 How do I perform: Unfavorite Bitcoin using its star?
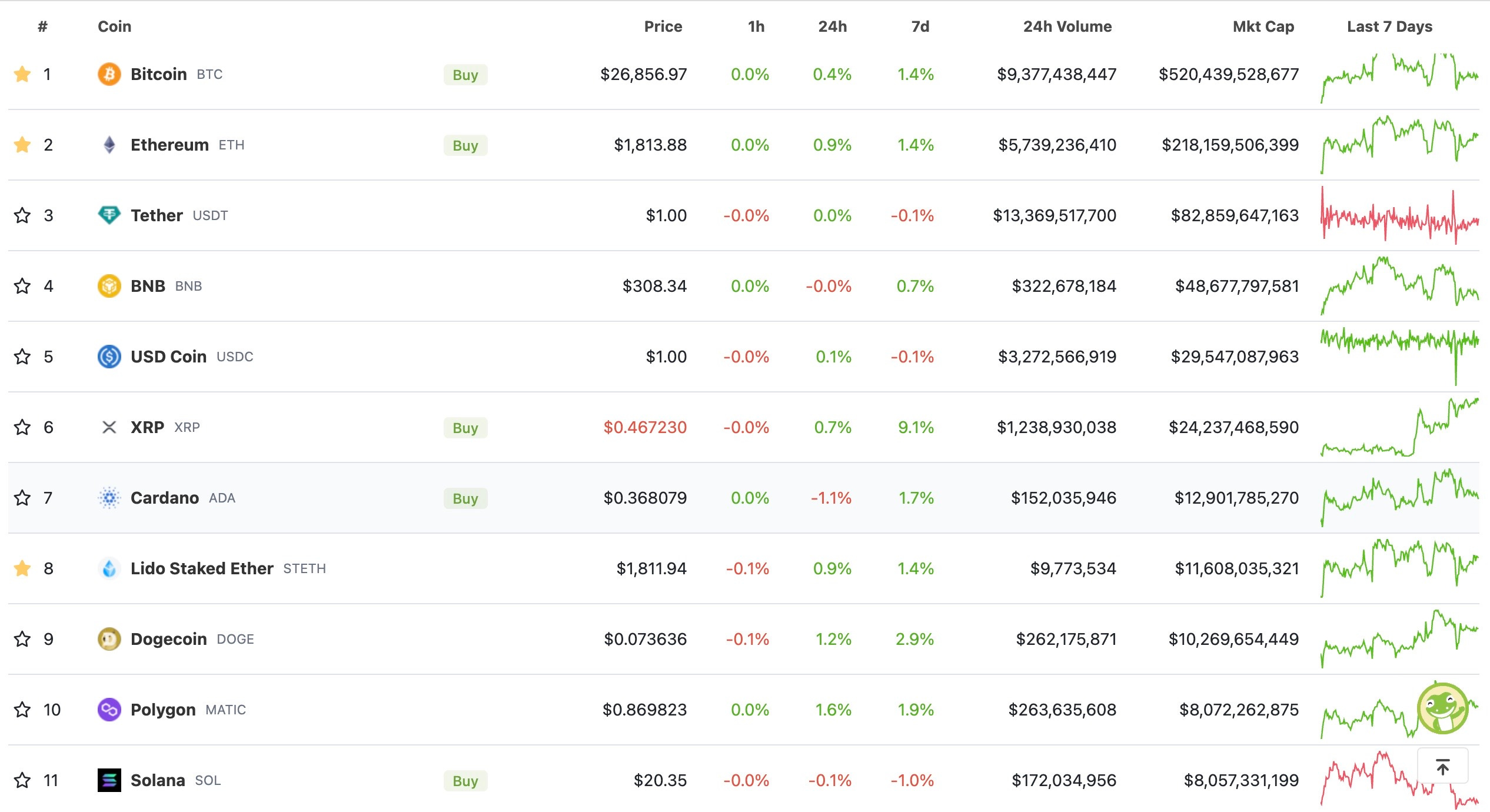(22, 74)
